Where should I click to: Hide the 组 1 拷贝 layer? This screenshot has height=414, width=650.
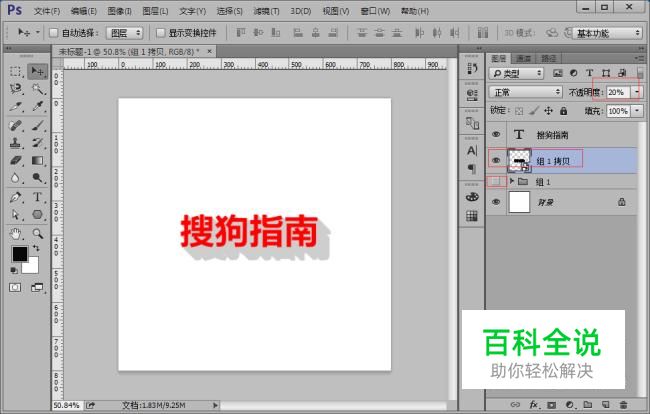(x=496, y=160)
